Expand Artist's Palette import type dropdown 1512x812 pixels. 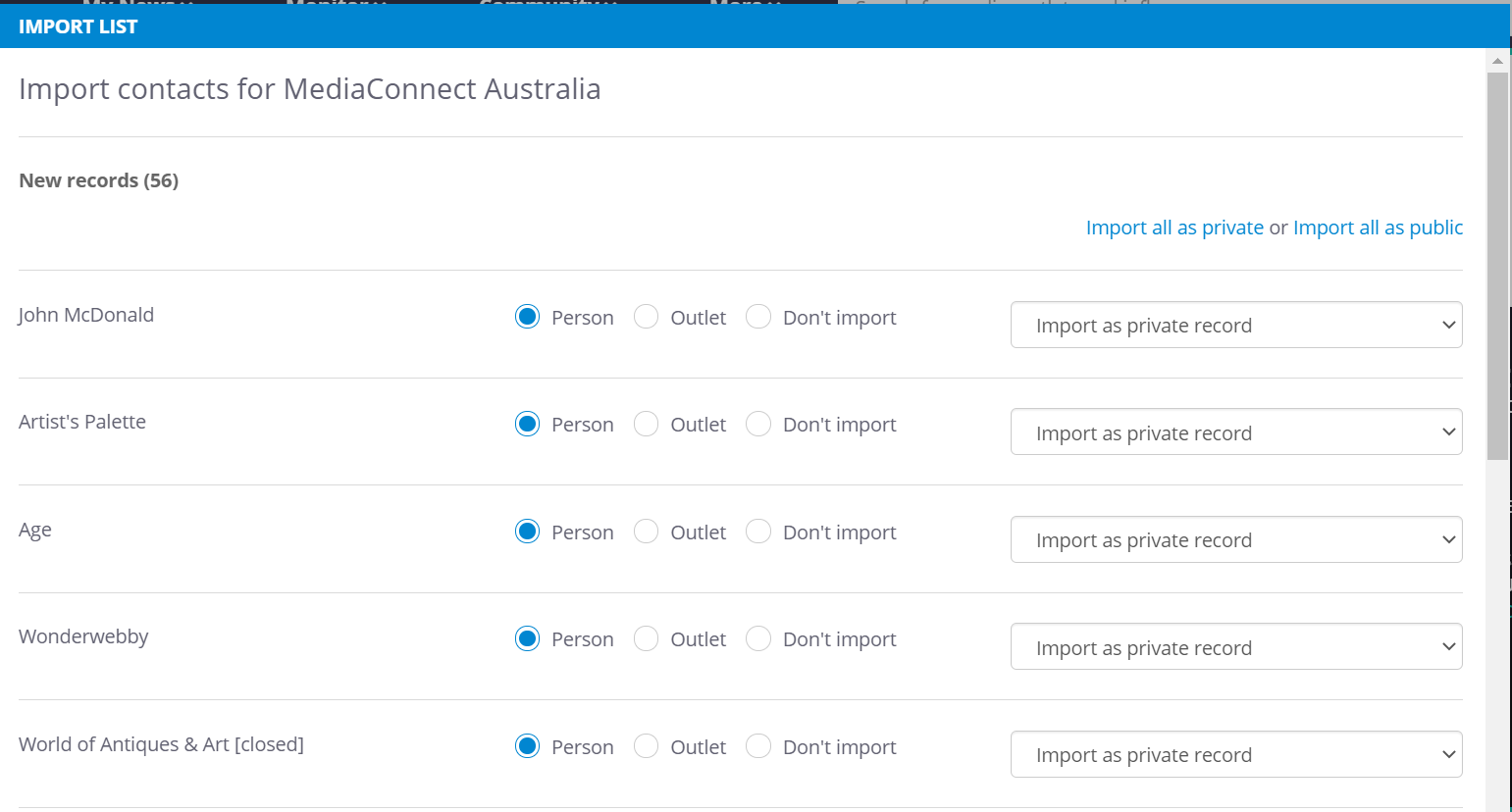1235,432
